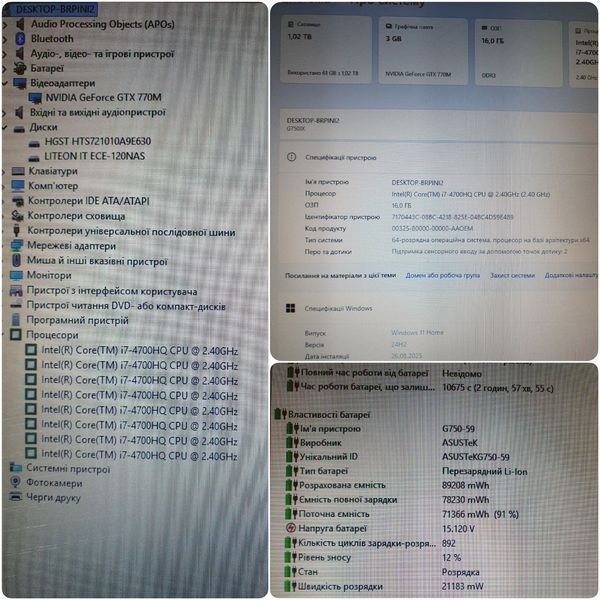Select Виробник row showing ASUSTeK
Viewport: 600px width, 600px height.
[x=383, y=443]
